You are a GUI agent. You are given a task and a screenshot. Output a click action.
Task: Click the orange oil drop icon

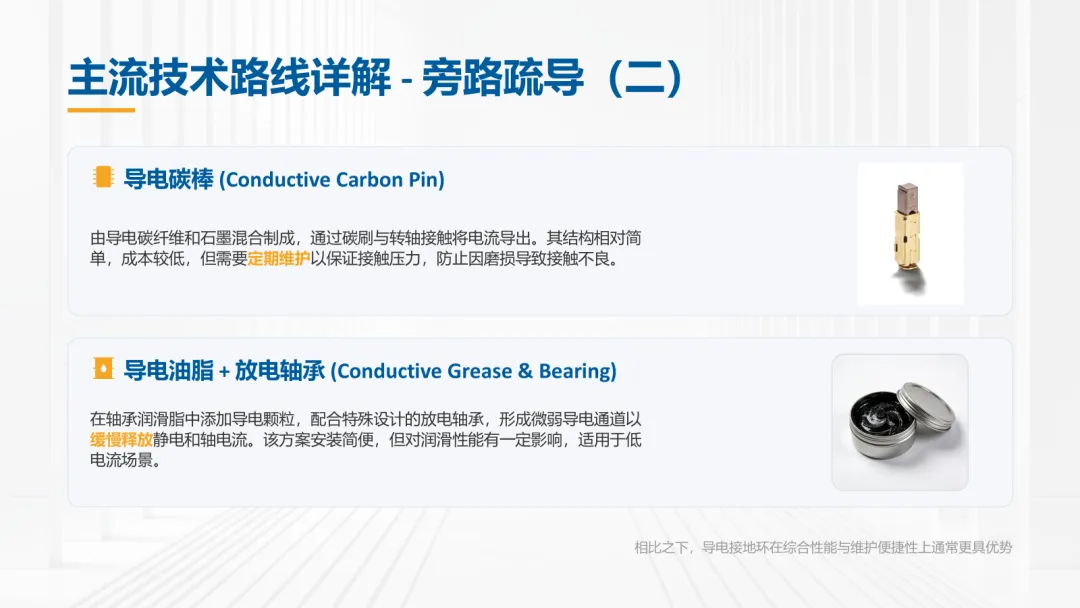(101, 370)
